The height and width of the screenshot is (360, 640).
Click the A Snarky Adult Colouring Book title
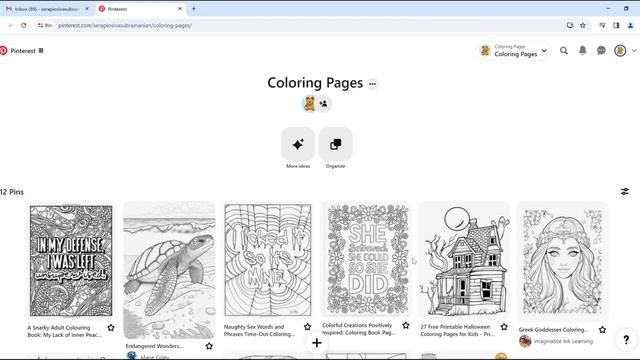[x=64, y=331]
